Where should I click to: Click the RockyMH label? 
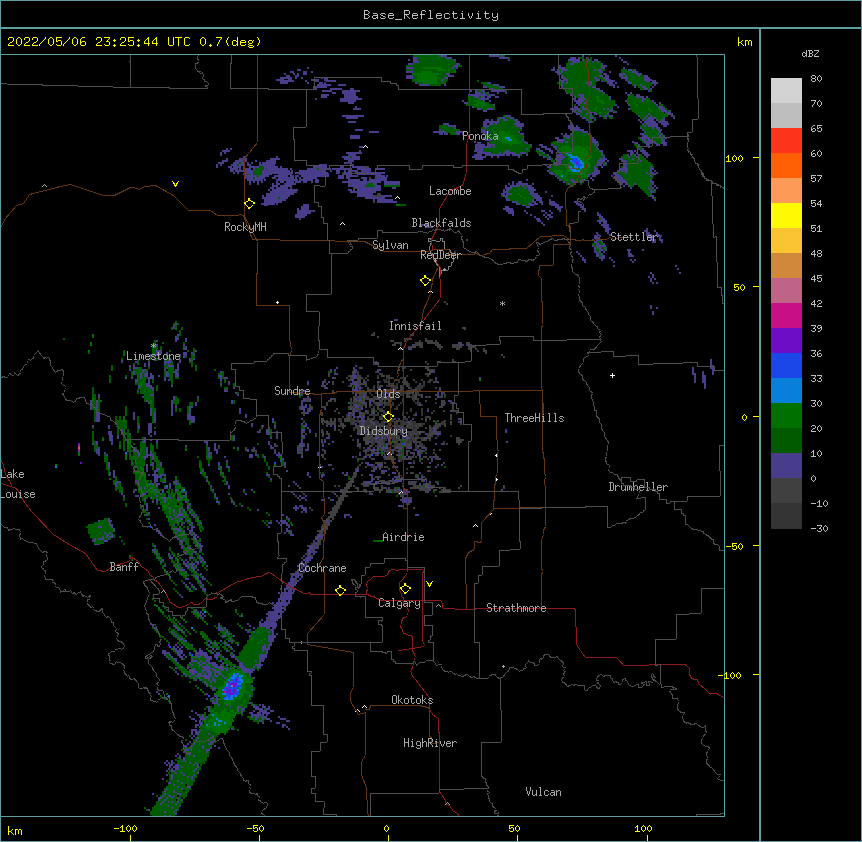[x=245, y=227]
